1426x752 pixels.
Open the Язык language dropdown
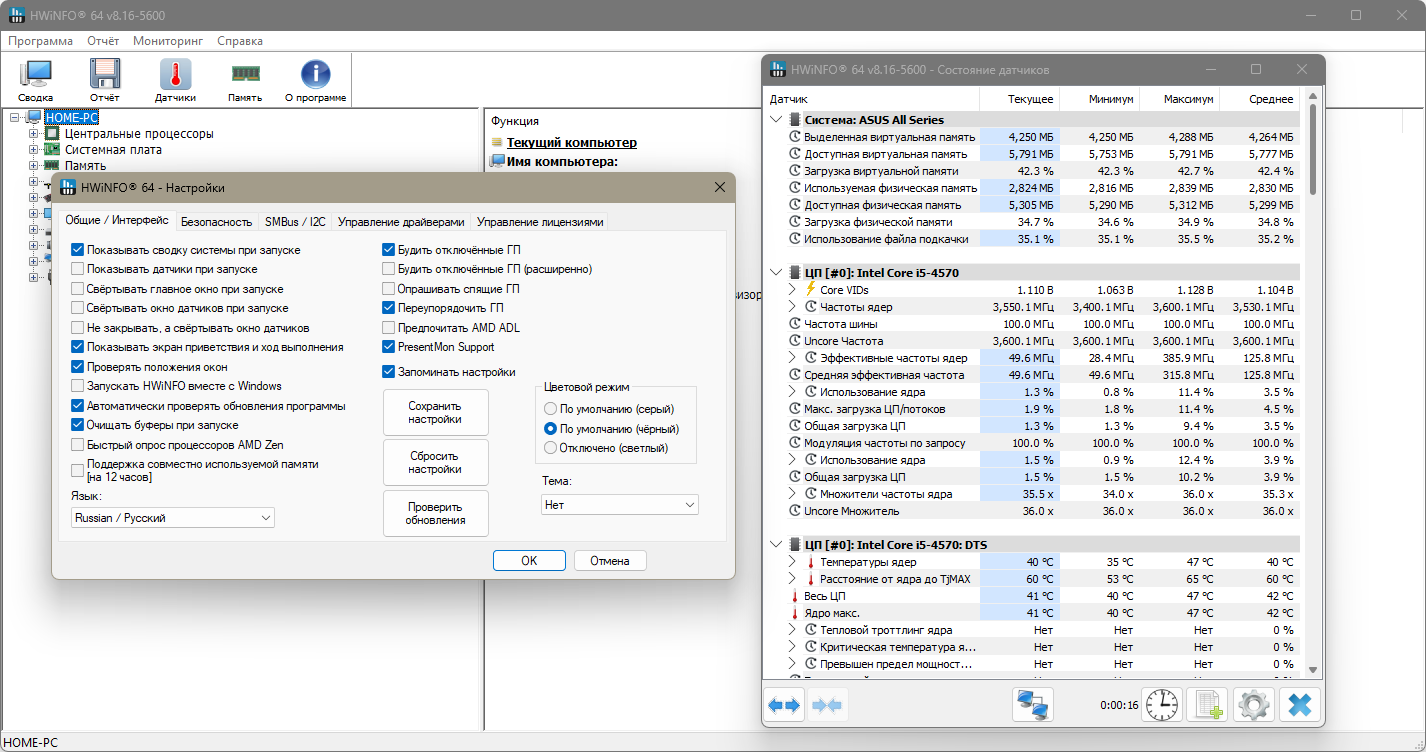coord(173,518)
